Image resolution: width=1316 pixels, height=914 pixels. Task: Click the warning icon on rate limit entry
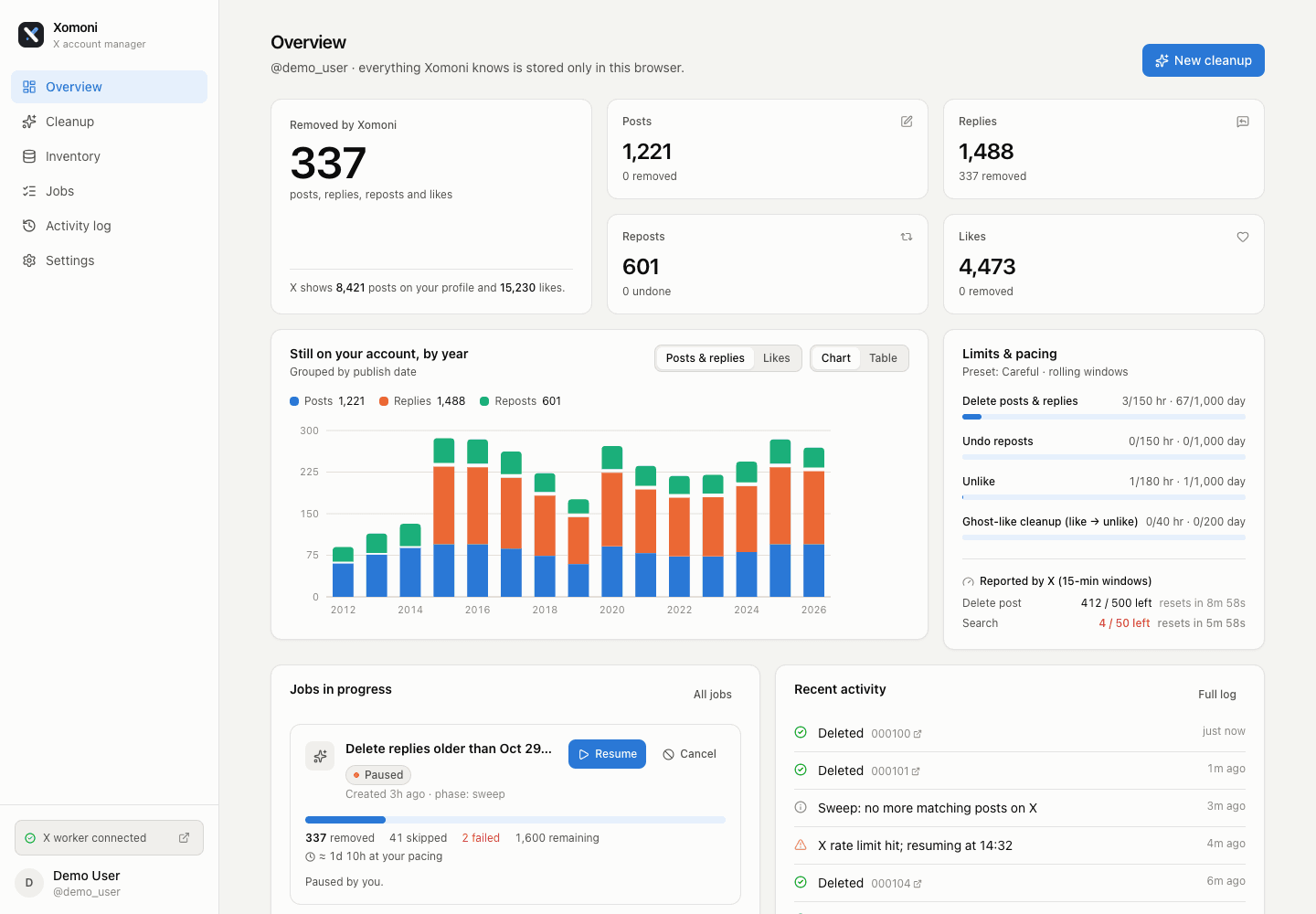(801, 845)
